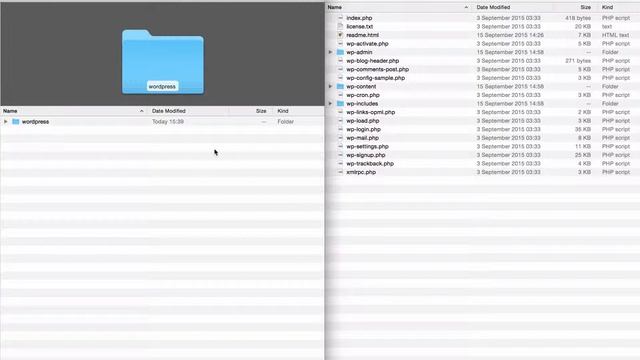Select the wp-includes folder icon

340,104
